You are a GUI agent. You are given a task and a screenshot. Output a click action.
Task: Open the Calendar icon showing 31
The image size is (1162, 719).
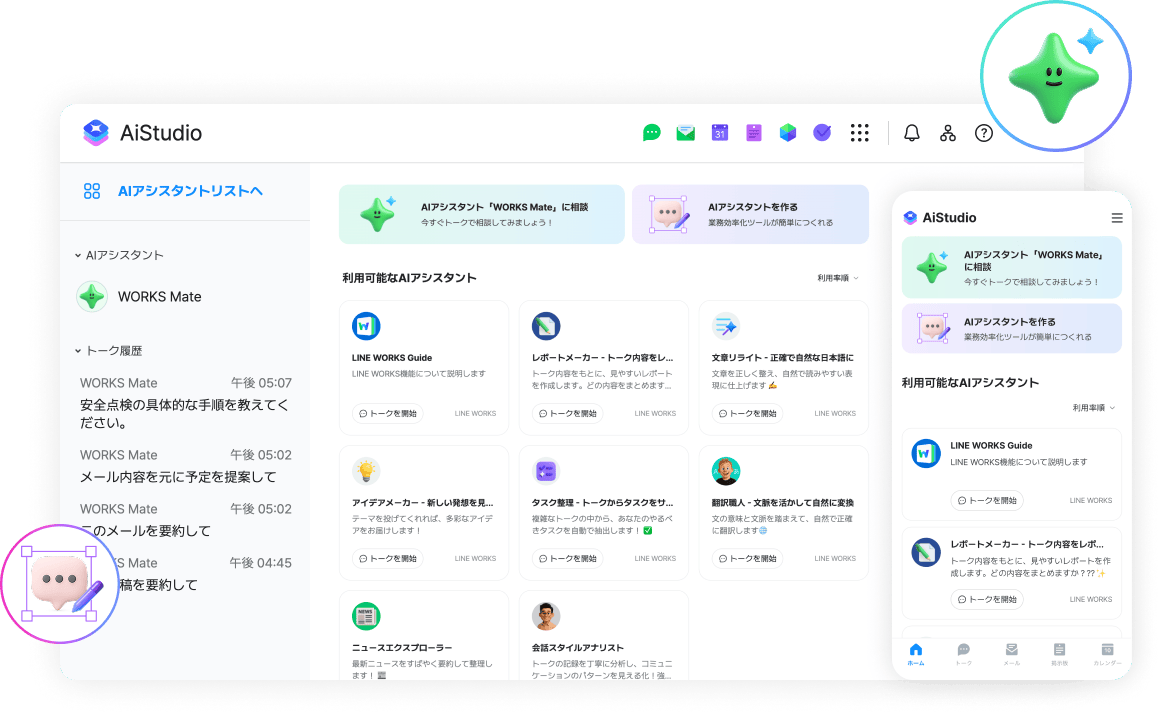(x=719, y=133)
